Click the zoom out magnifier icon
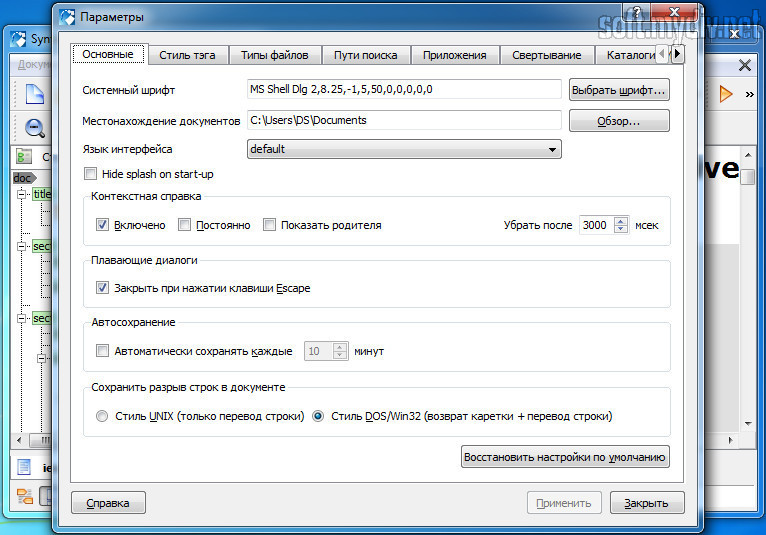 pyautogui.click(x=35, y=127)
